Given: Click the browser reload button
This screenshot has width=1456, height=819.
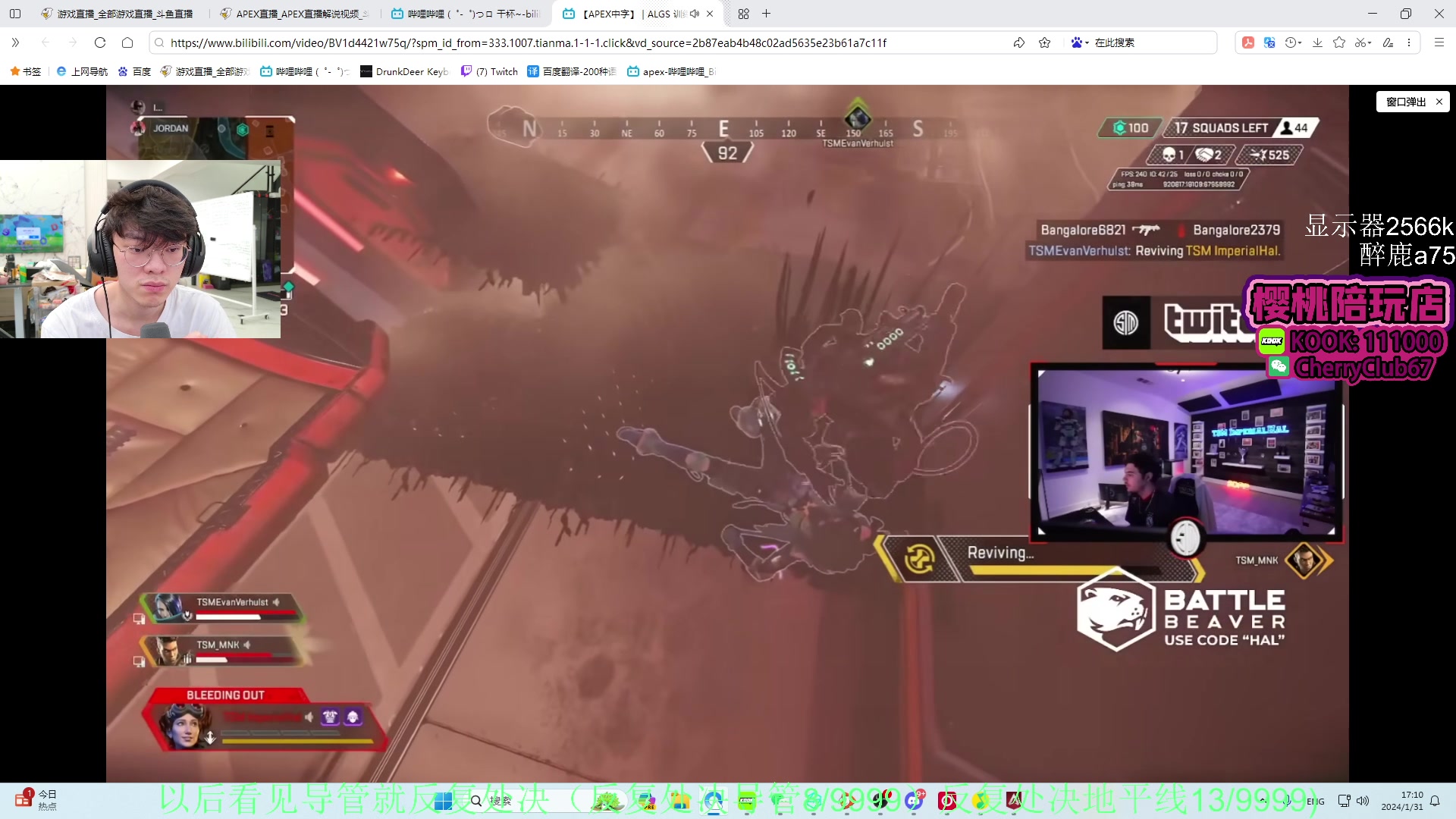Looking at the screenshot, I should coord(100,42).
